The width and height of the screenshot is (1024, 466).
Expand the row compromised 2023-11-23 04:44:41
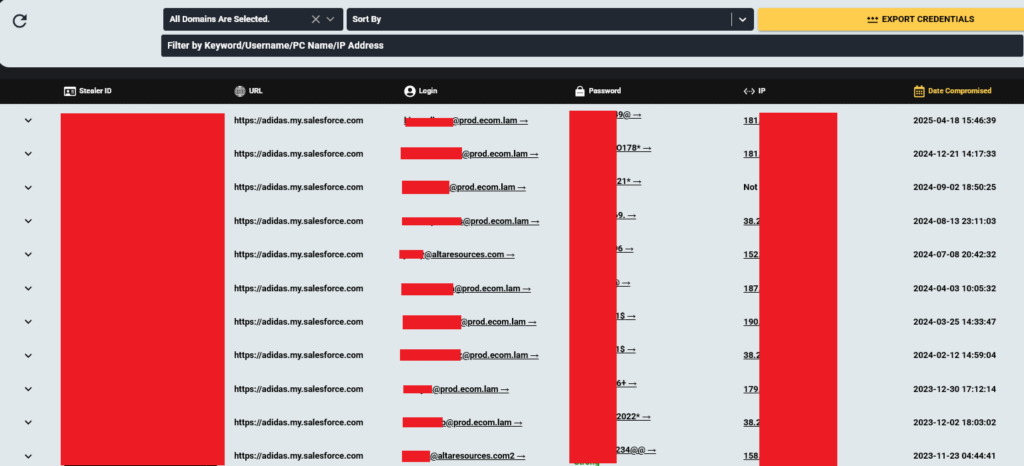coord(28,456)
